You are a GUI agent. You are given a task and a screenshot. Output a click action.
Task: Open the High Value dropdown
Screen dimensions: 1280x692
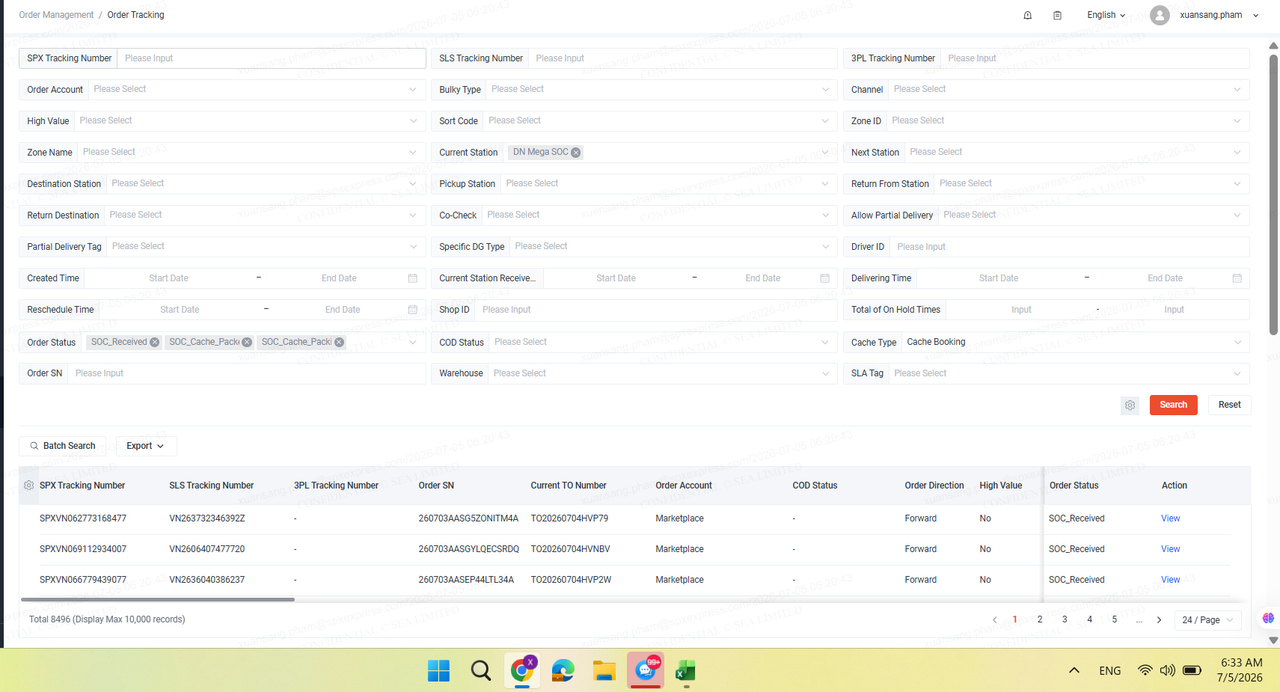tap(222, 121)
